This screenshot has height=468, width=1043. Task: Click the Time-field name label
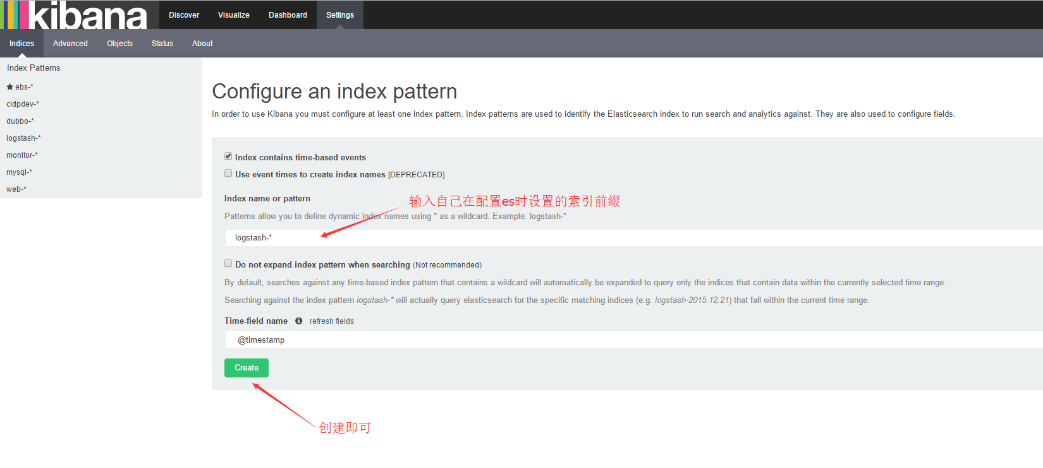click(x=256, y=320)
